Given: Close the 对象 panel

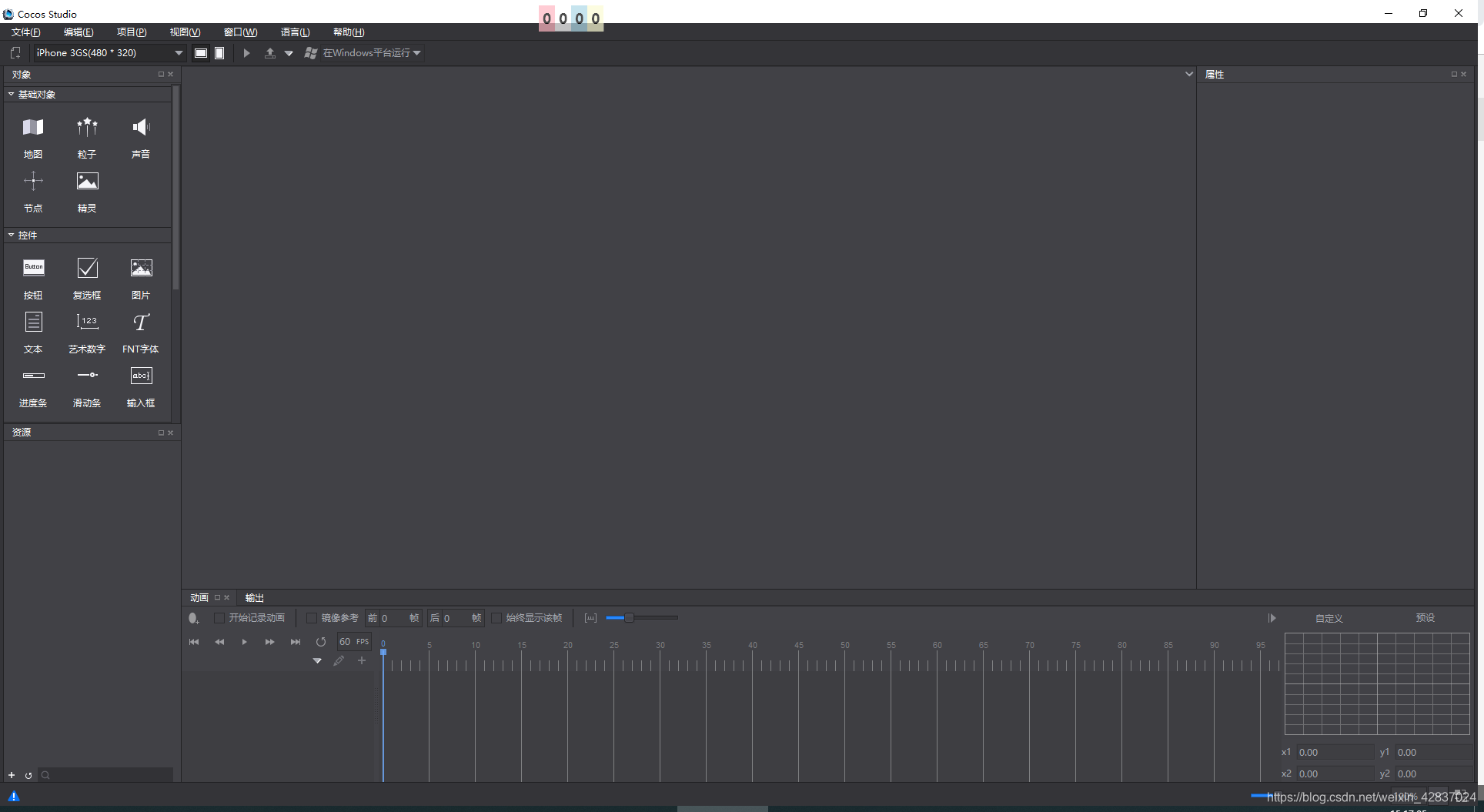Looking at the screenshot, I should [x=171, y=75].
